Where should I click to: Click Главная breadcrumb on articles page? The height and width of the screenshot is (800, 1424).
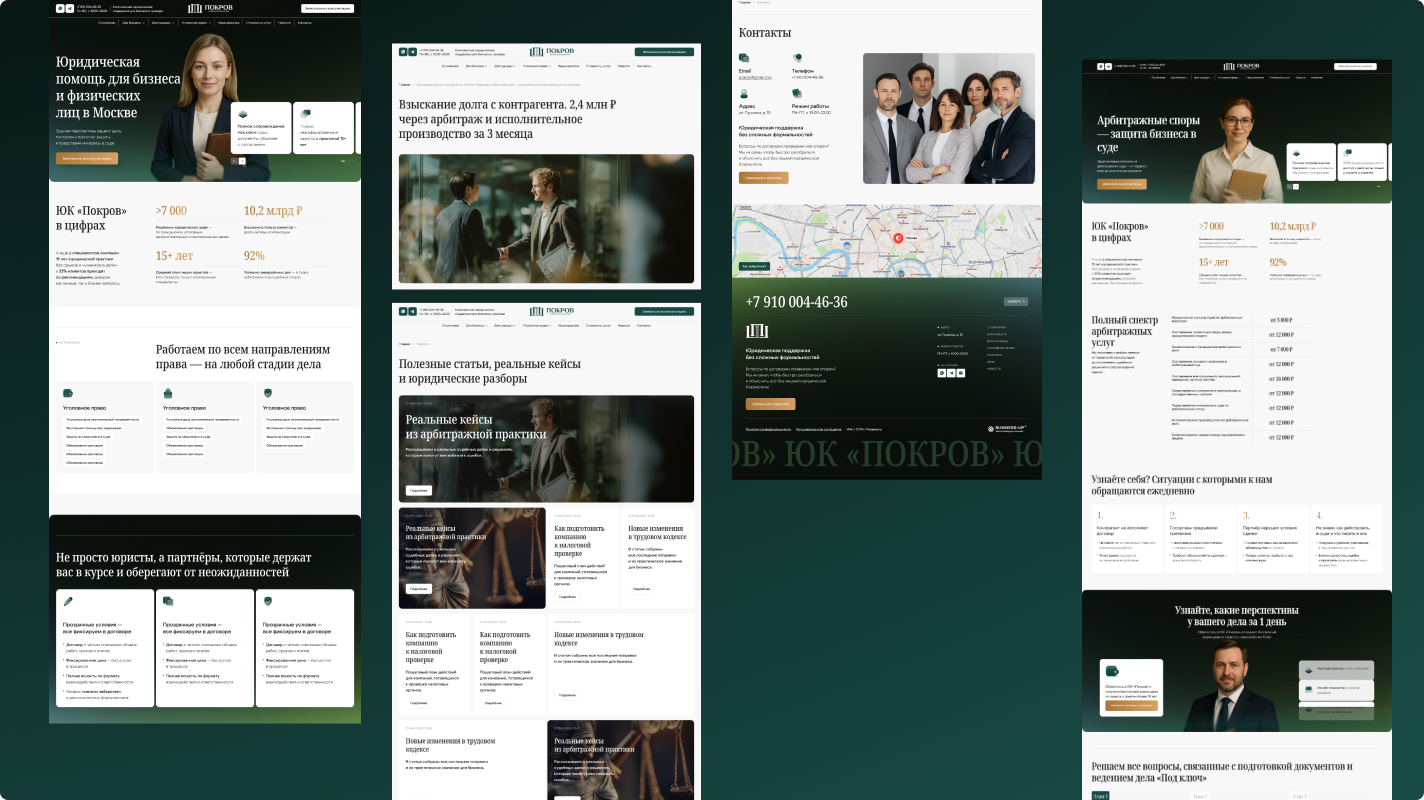click(404, 344)
